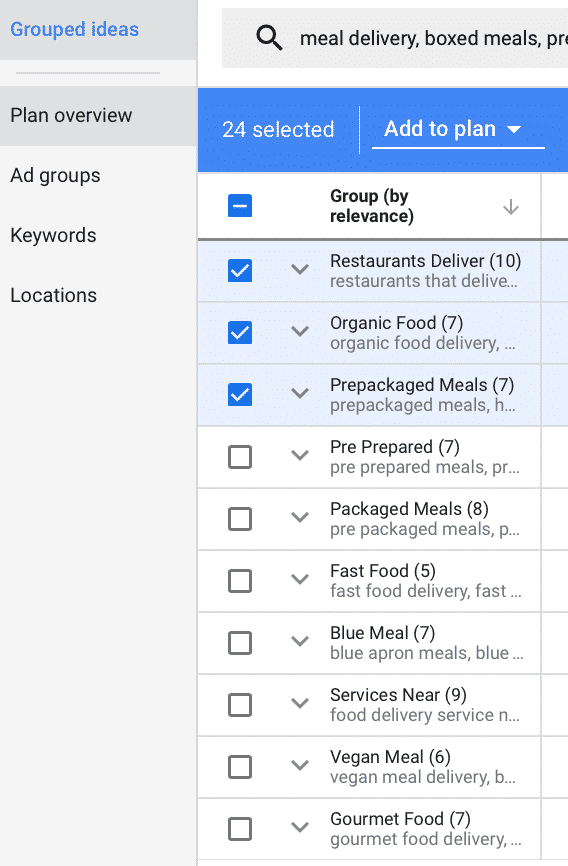The image size is (568, 866).
Task: Click the sort arrow in the Group column header
Action: point(511,207)
